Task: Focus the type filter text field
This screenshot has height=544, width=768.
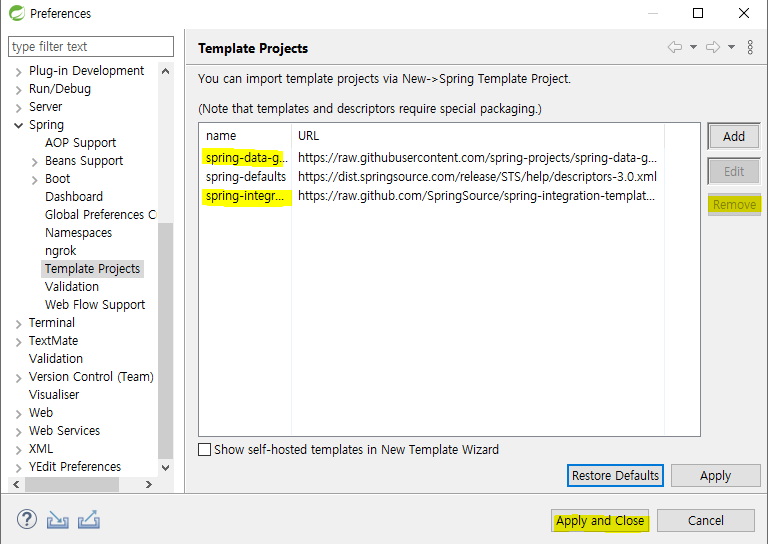Action: [x=91, y=47]
